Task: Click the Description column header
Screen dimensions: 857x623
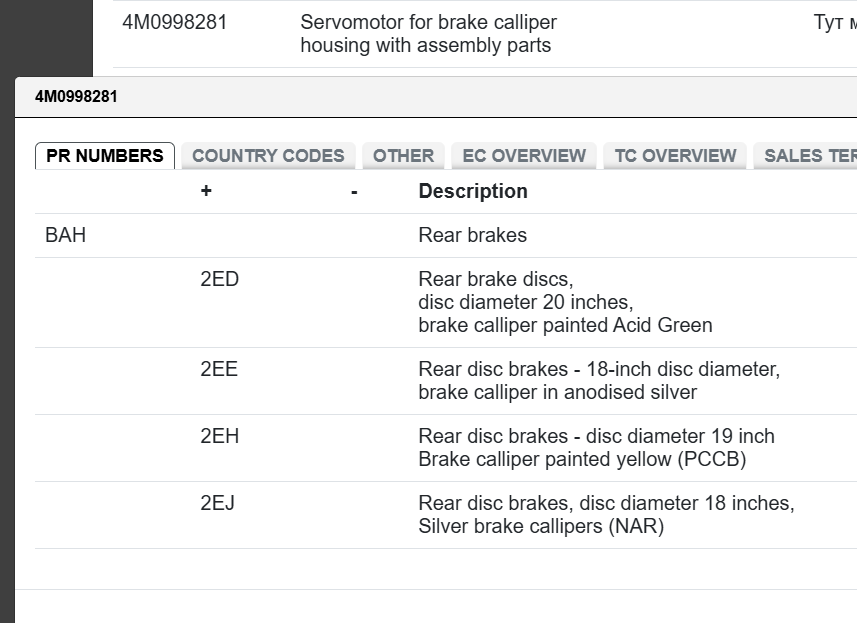Action: click(473, 191)
